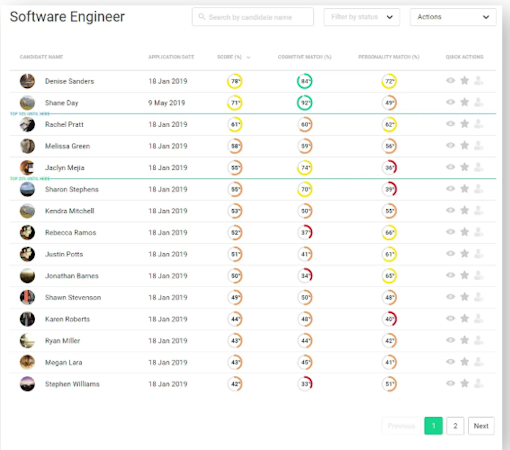Star candidate Karen Roberts

point(464,318)
